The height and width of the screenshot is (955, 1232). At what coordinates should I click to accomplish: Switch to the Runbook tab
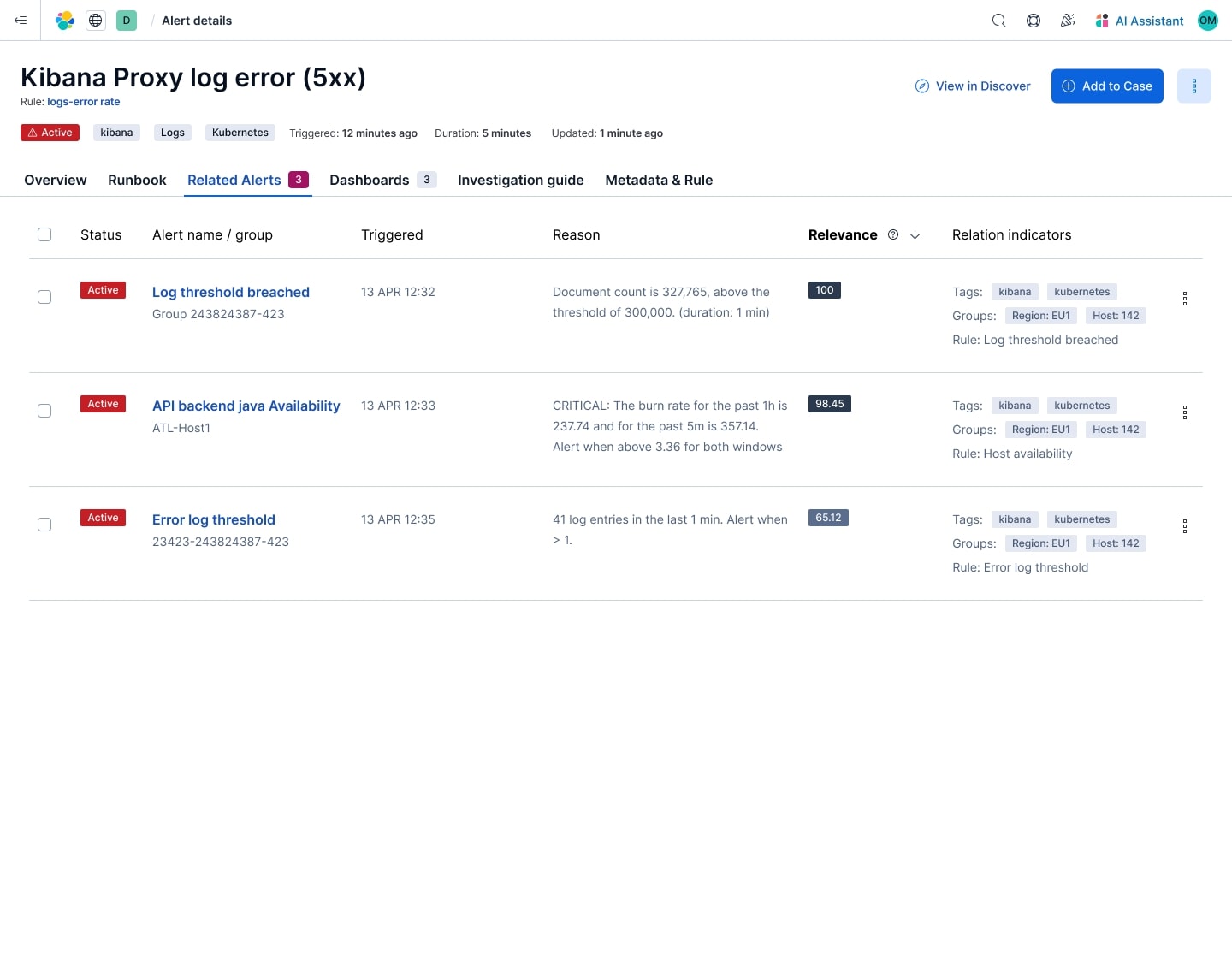pos(137,180)
